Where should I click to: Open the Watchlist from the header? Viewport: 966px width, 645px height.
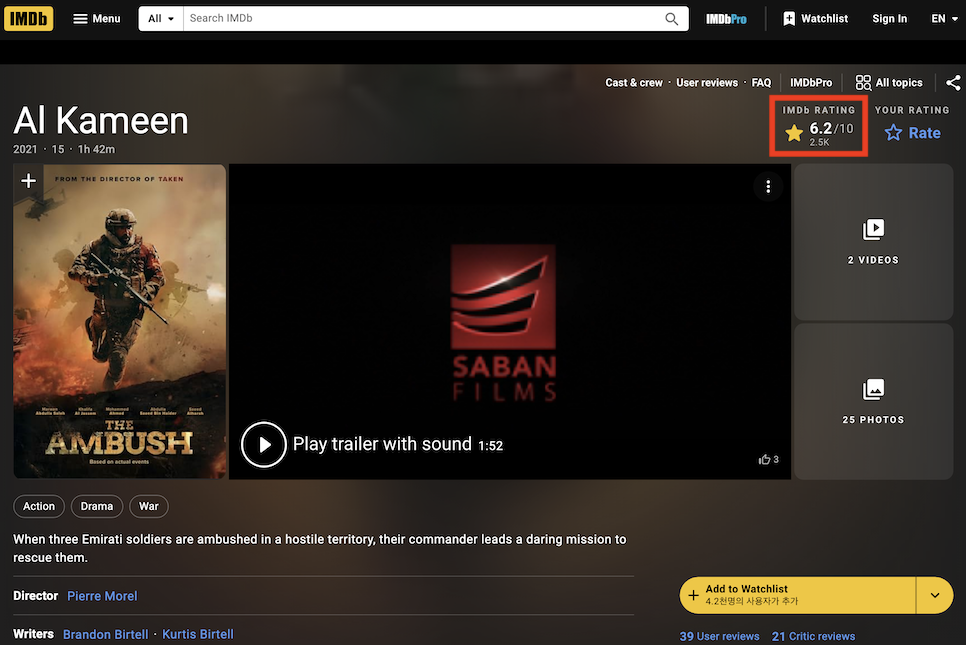coord(815,19)
